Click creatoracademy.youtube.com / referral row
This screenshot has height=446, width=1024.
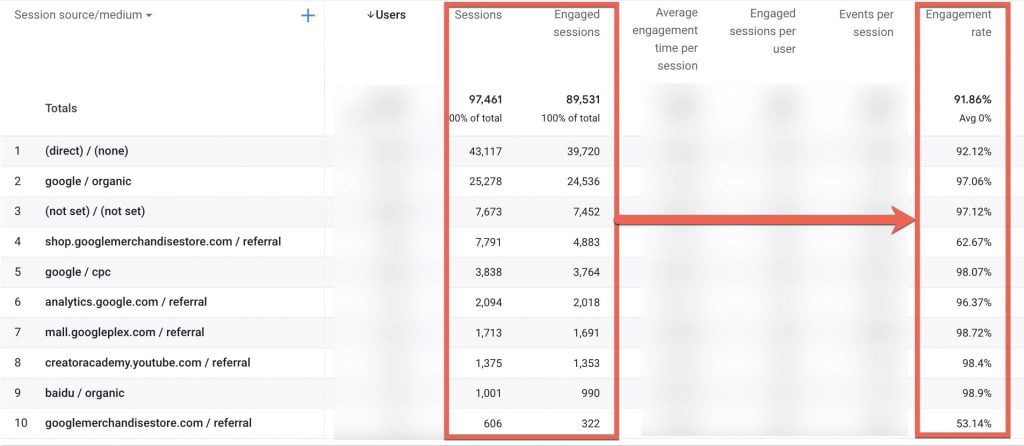148,362
